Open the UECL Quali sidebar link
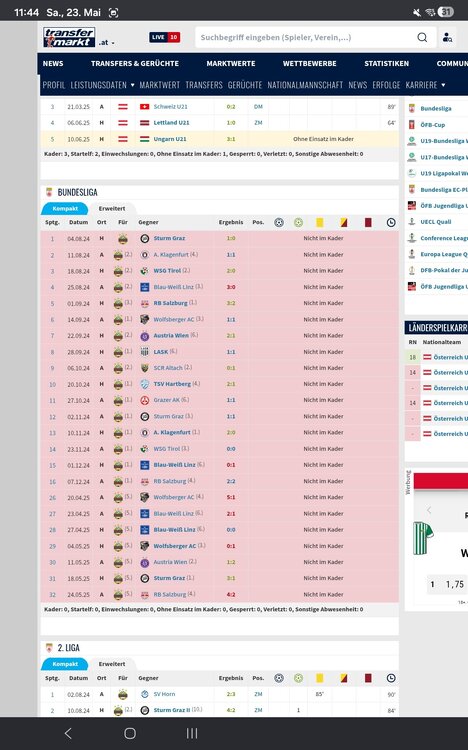Viewport: 468px width, 750px height. click(435, 222)
